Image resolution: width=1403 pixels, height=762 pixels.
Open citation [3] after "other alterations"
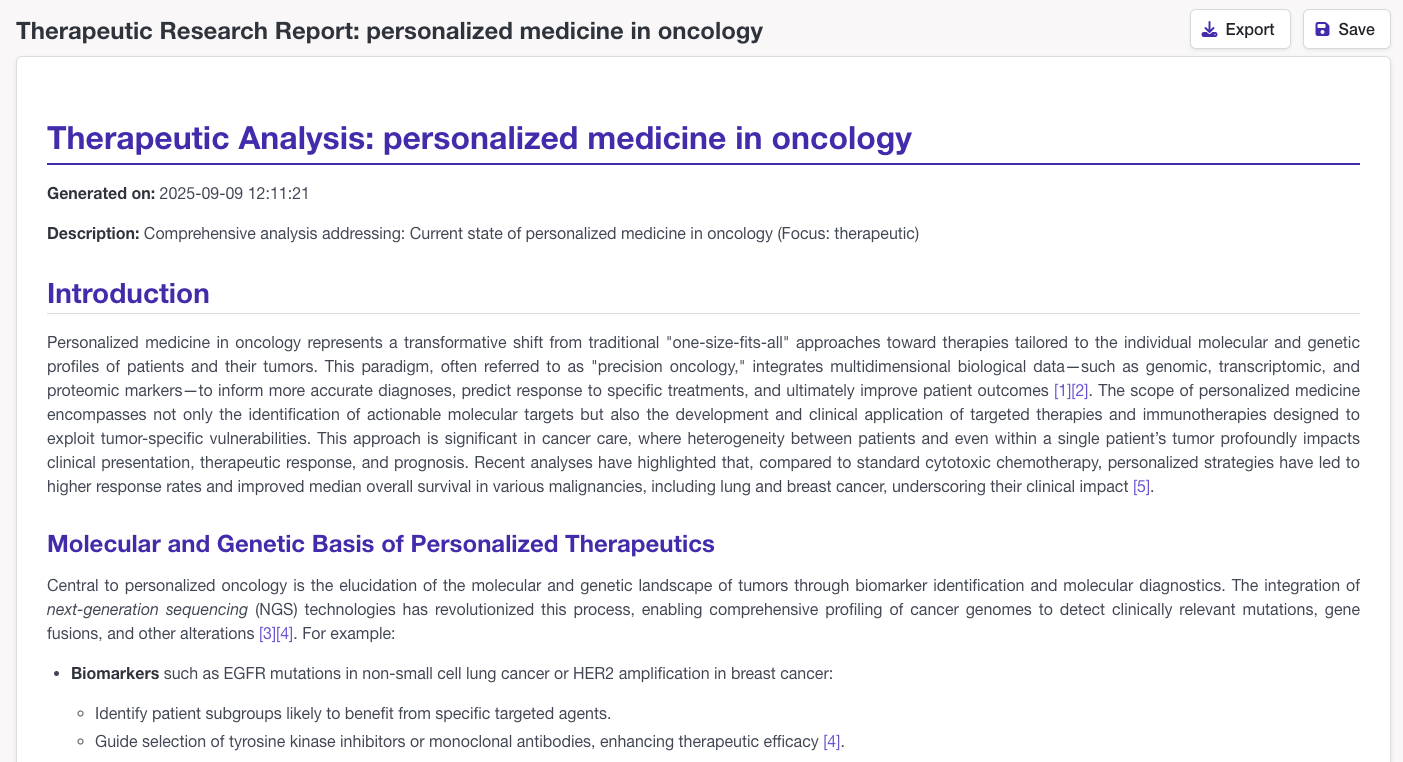pos(267,633)
